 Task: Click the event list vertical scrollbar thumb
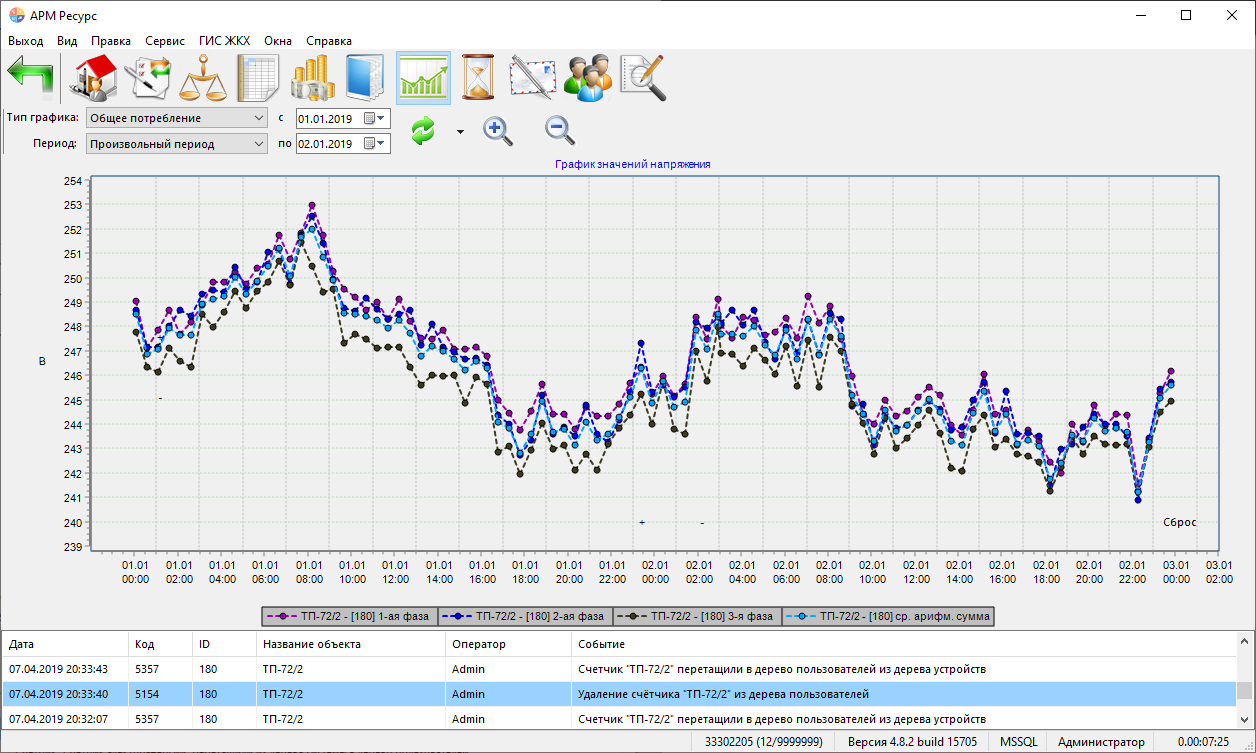[x=1244, y=691]
